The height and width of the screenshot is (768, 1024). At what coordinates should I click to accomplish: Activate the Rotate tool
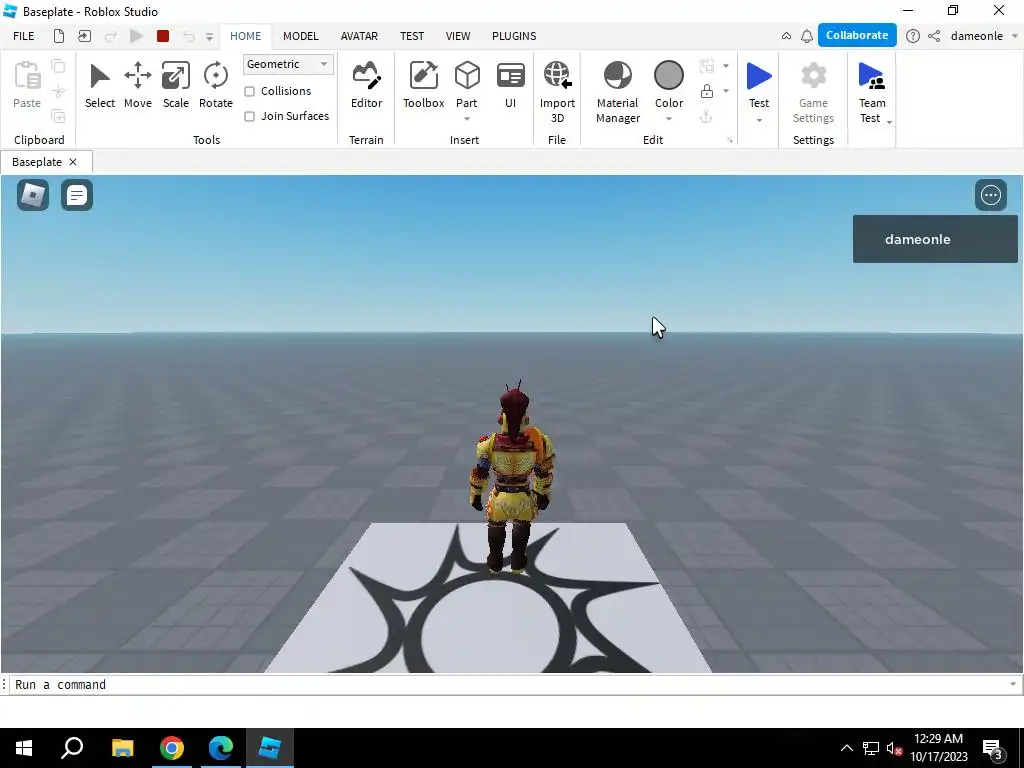click(216, 85)
